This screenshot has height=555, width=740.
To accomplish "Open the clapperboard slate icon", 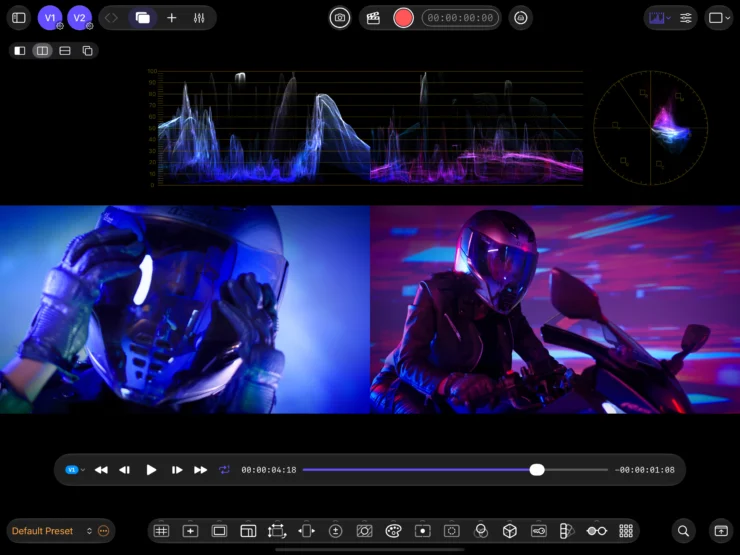I will tap(373, 18).
